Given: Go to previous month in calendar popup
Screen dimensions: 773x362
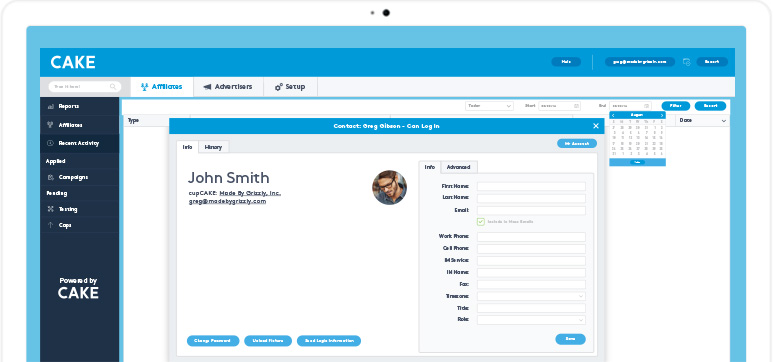Looking at the screenshot, I should 613,115.
